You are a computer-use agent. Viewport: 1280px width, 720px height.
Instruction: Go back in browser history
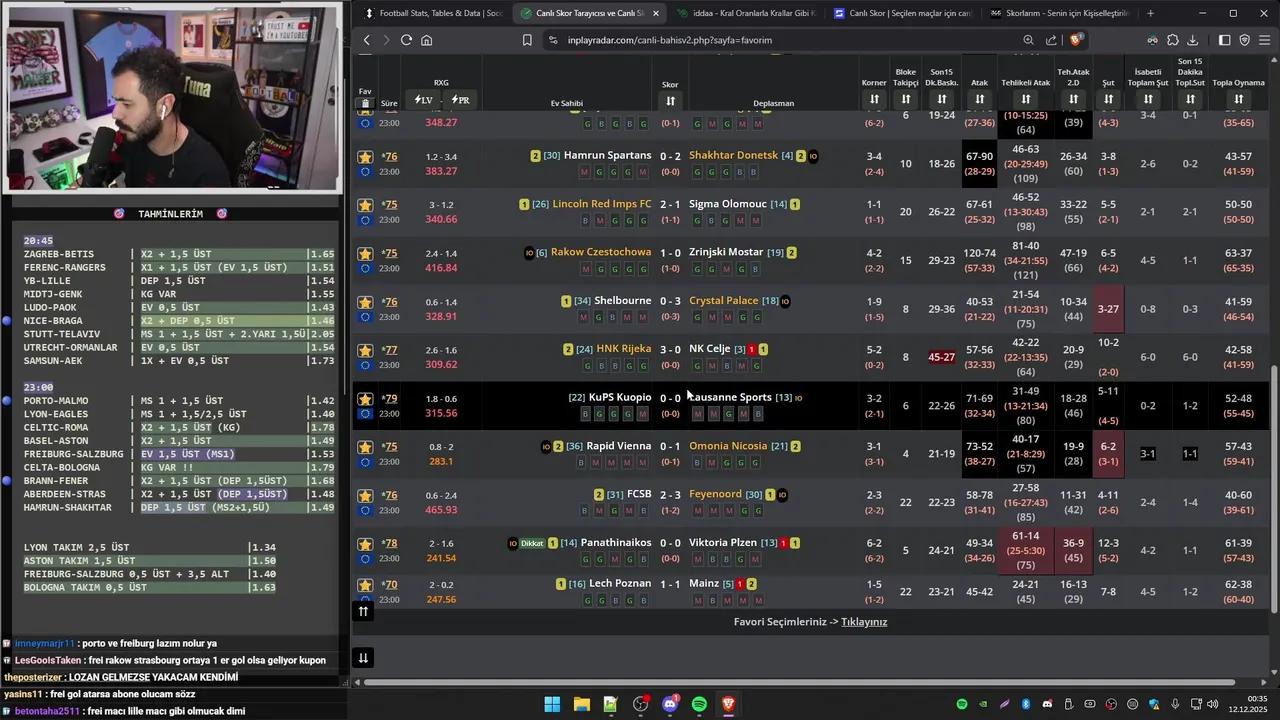(367, 40)
